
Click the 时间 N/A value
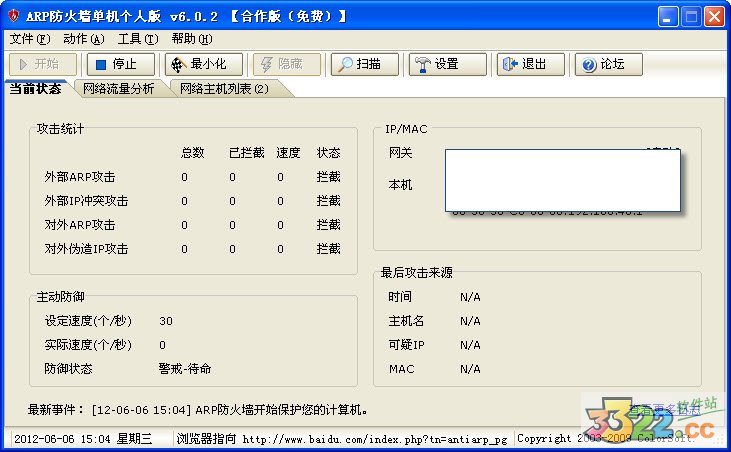[470, 297]
